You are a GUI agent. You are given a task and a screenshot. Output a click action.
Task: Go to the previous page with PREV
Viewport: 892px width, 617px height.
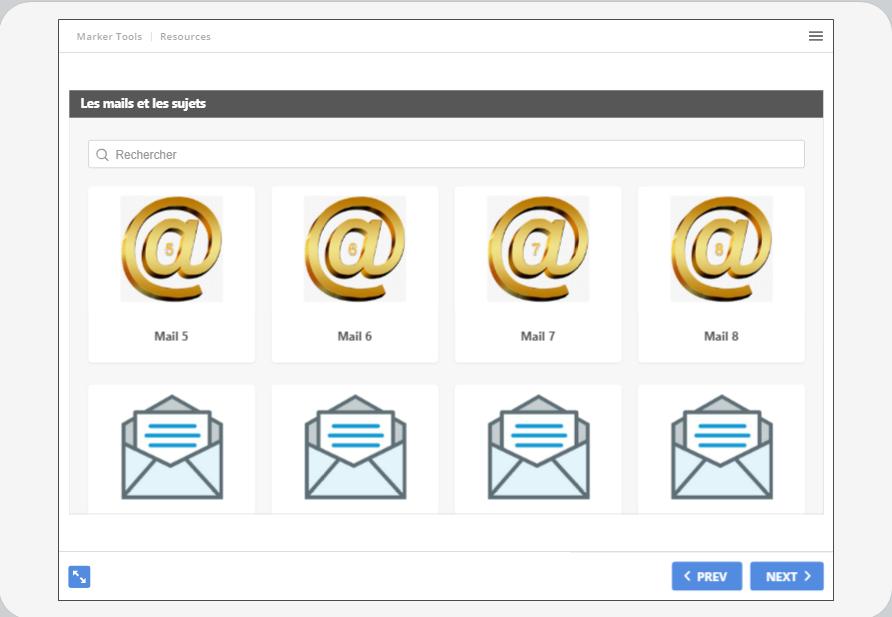point(707,576)
